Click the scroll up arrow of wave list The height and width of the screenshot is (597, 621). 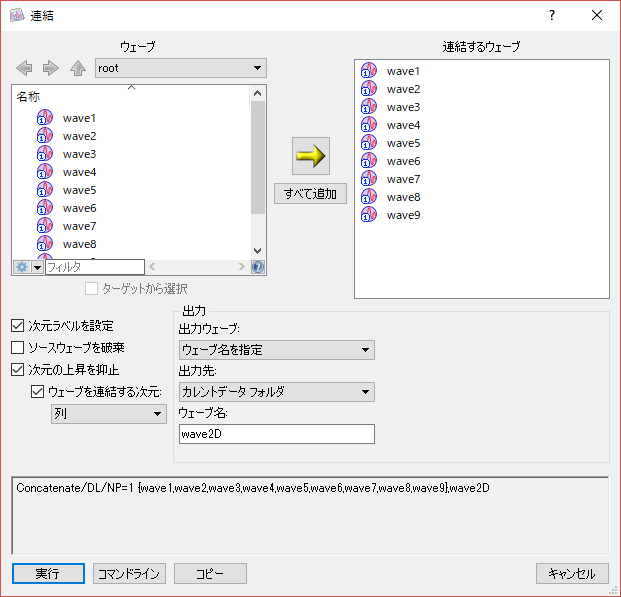(258, 93)
